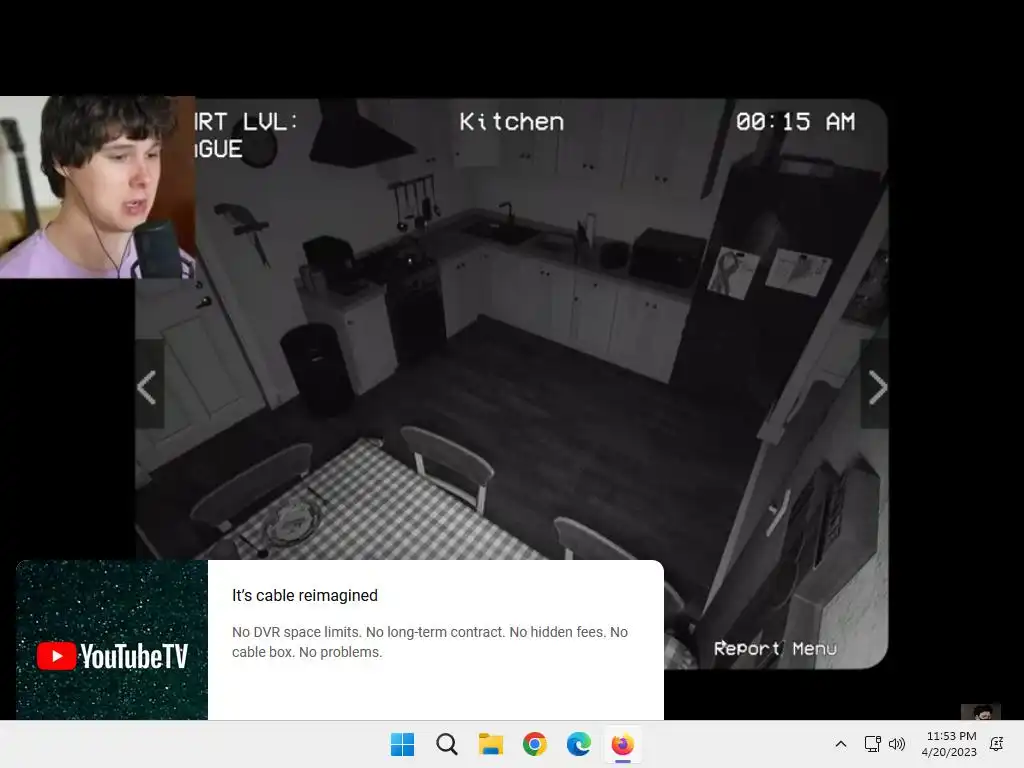The image size is (1024, 768).
Task: Open the YouTube TV logo ad image
Action: pyautogui.click(x=112, y=640)
